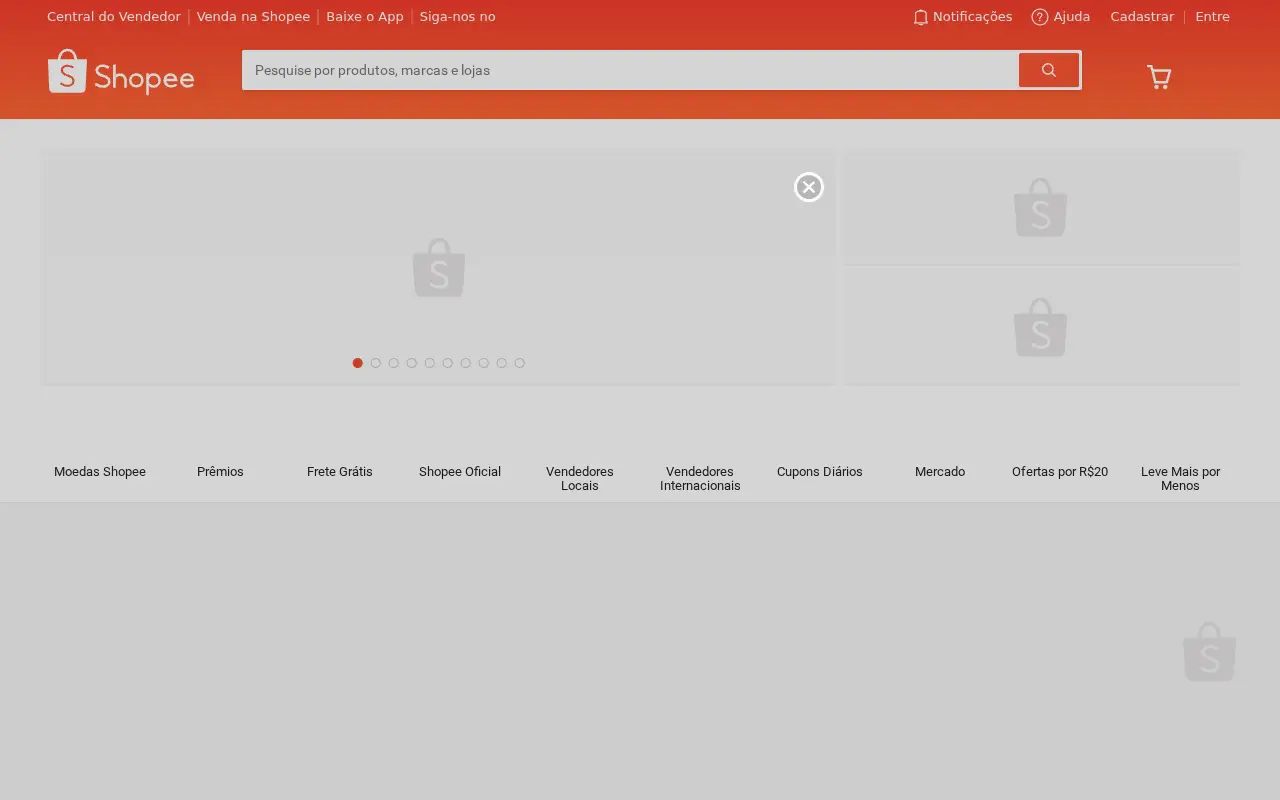Select eighth carousel dot indicator

(x=484, y=363)
